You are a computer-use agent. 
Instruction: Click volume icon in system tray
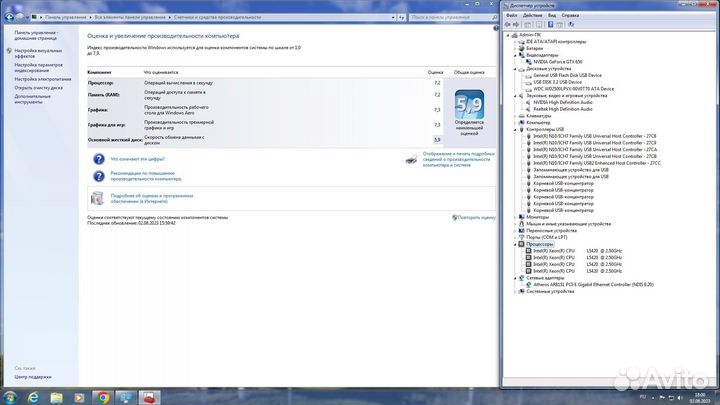[680, 398]
